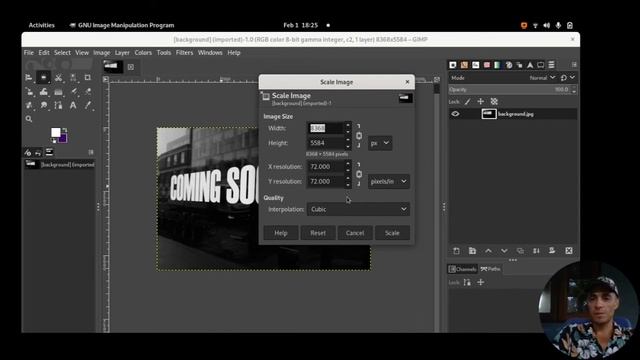Duplicate the layer button
The width and height of the screenshot is (640, 360).
(x=520, y=251)
